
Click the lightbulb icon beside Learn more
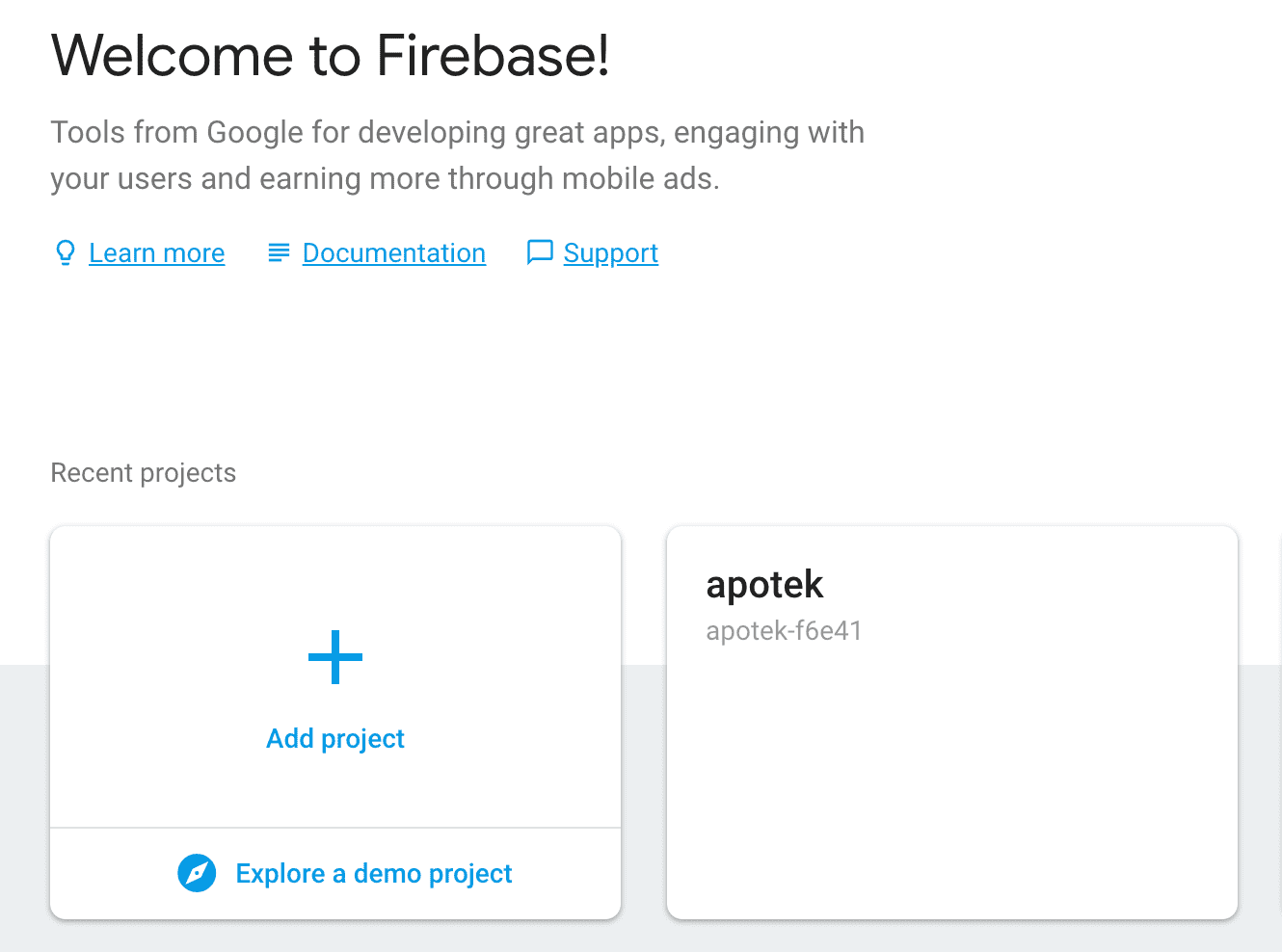65,252
